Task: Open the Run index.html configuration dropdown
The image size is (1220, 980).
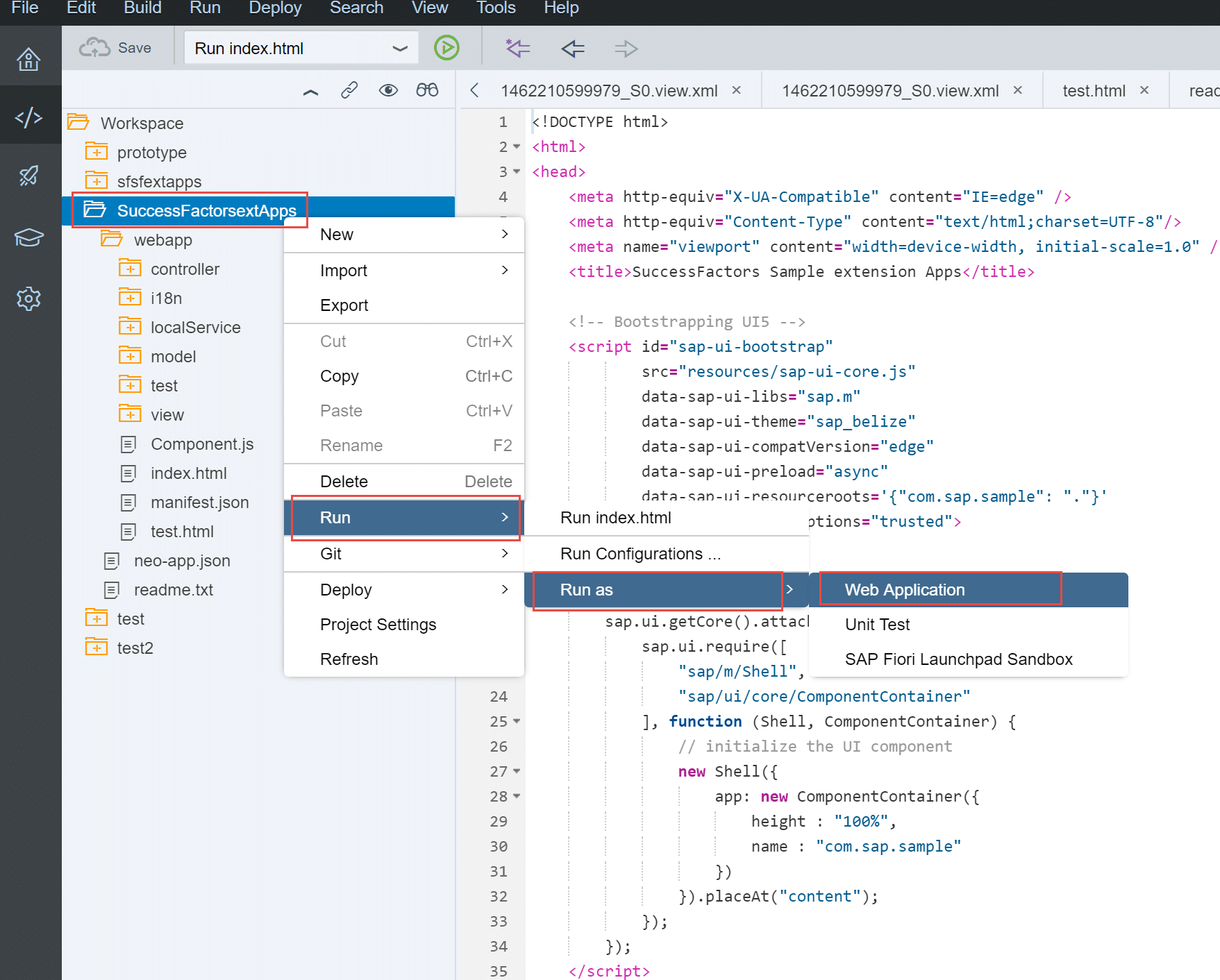Action: click(399, 49)
